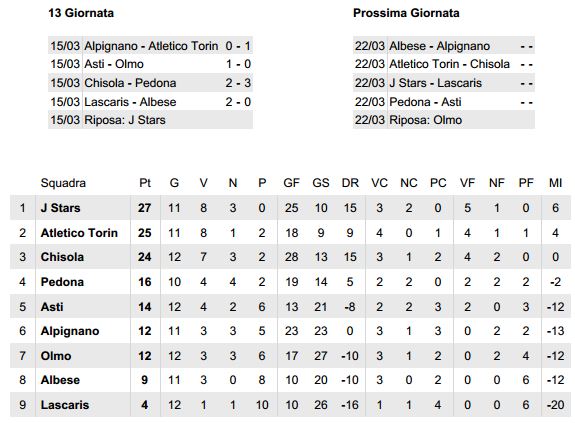The width and height of the screenshot is (575, 423).
Task: Click the Pt column header
Action: pyautogui.click(x=145, y=183)
